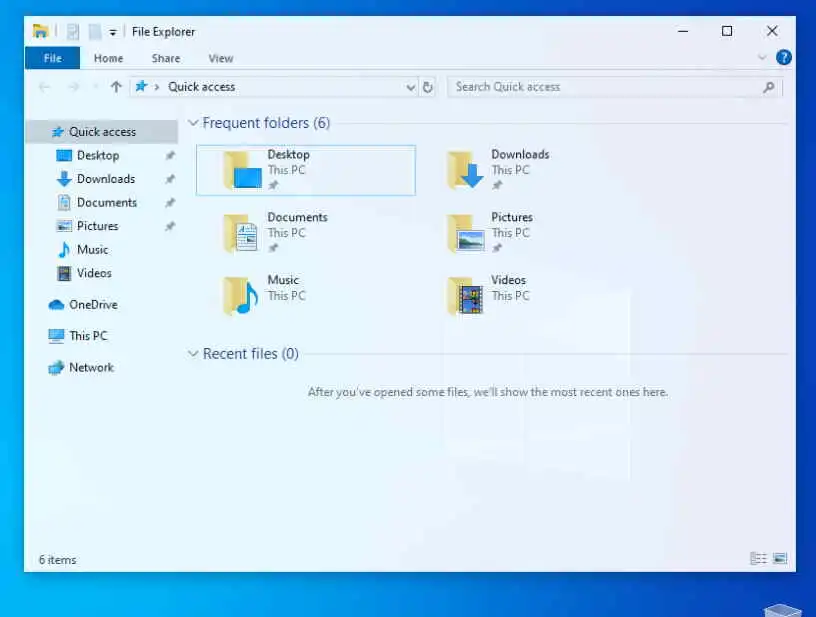
Task: Collapse the Recent files section
Action: point(193,354)
